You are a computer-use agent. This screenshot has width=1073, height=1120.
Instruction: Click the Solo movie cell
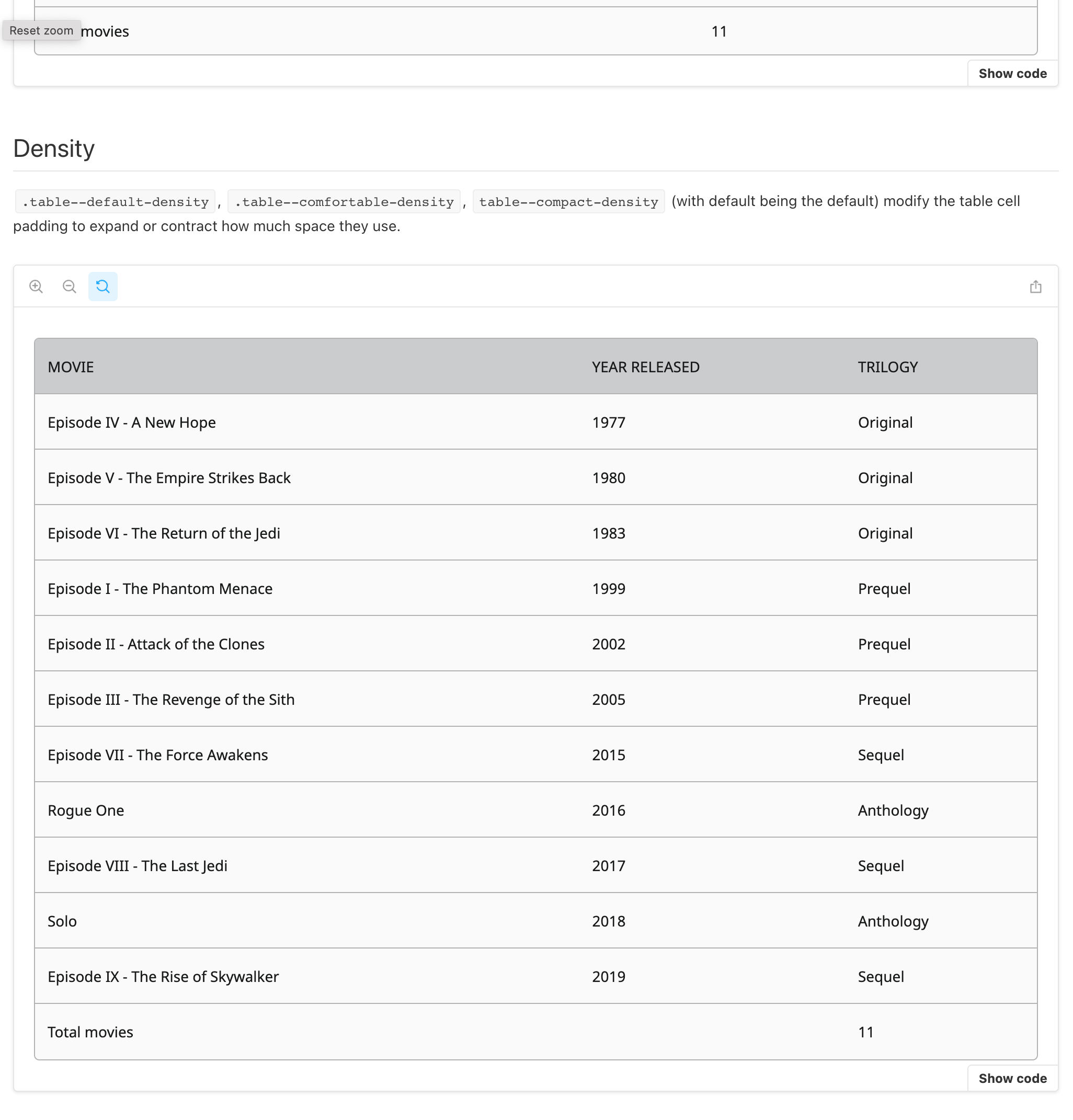[x=62, y=921]
